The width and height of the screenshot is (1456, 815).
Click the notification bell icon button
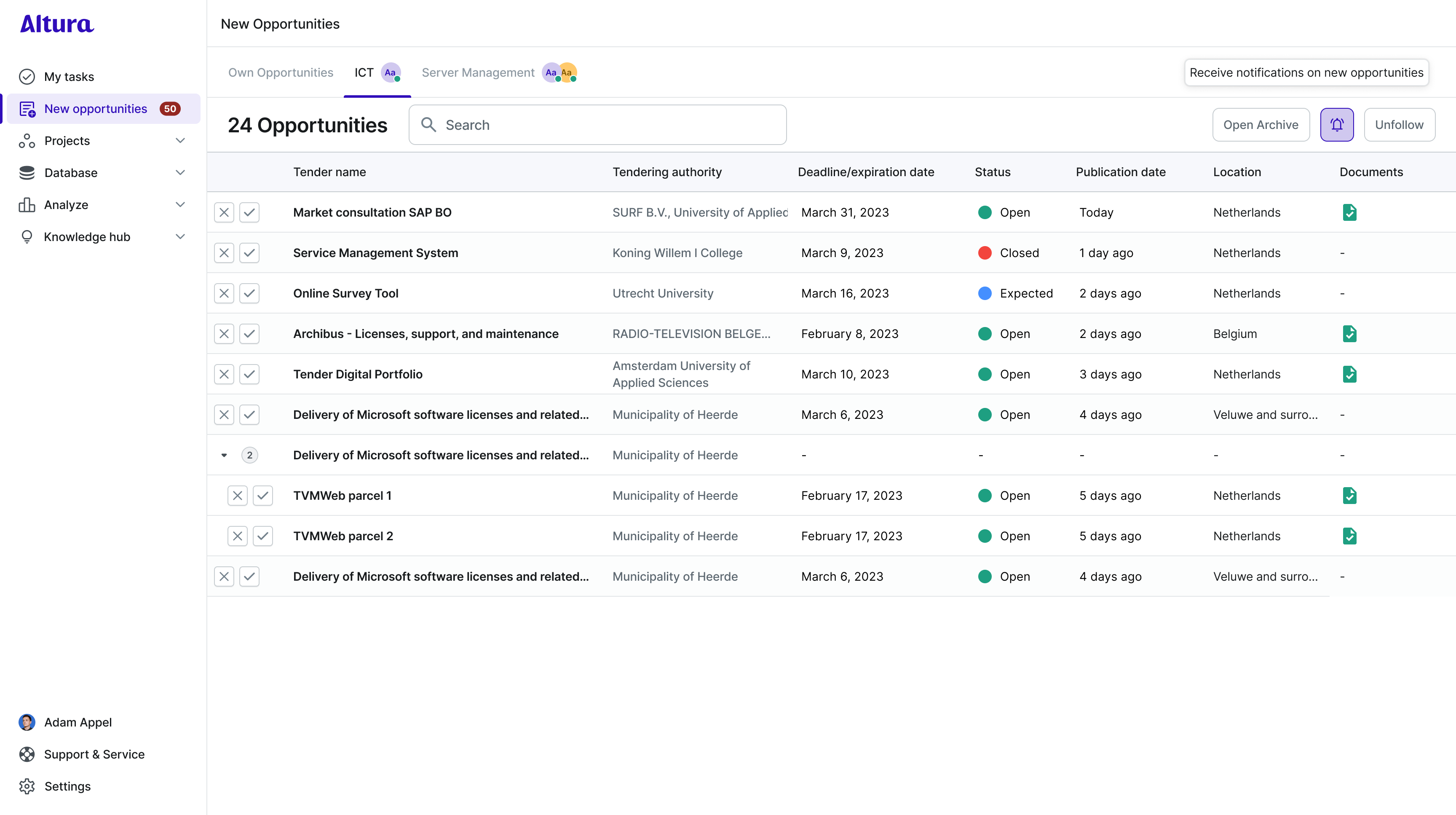[1336, 125]
